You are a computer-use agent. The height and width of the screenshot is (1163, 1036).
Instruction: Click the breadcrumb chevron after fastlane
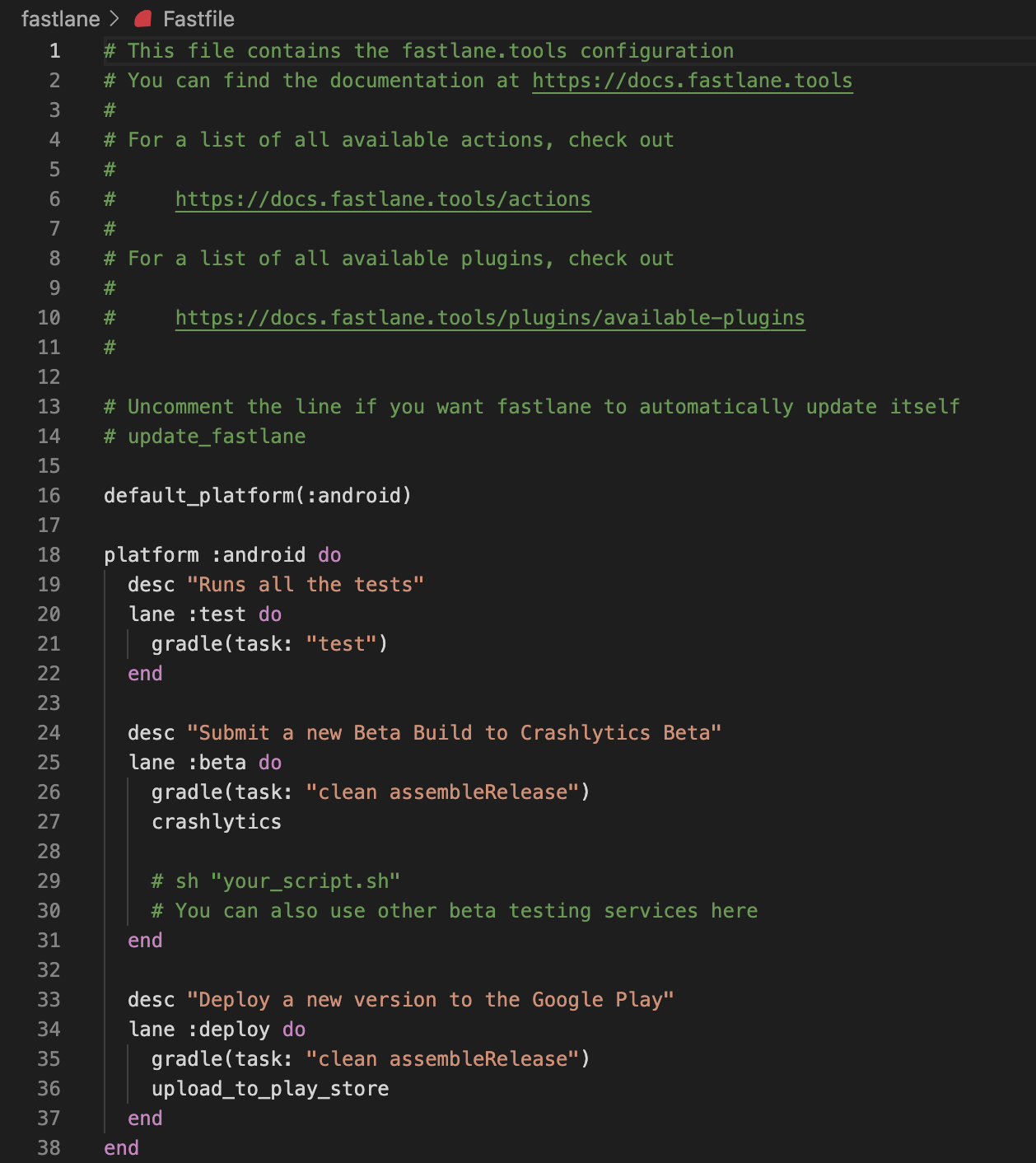point(114,19)
